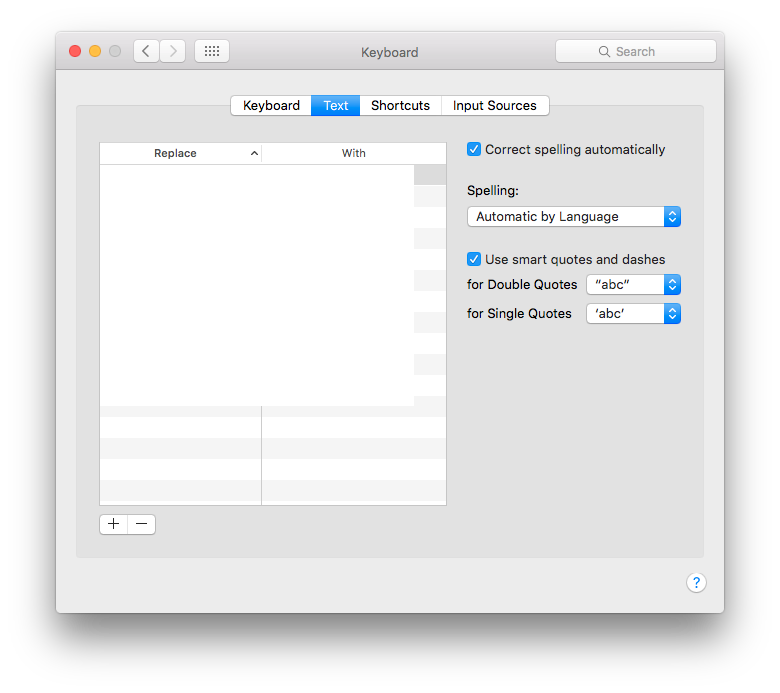Click the back navigation arrow
The width and height of the screenshot is (780, 693).
(146, 51)
